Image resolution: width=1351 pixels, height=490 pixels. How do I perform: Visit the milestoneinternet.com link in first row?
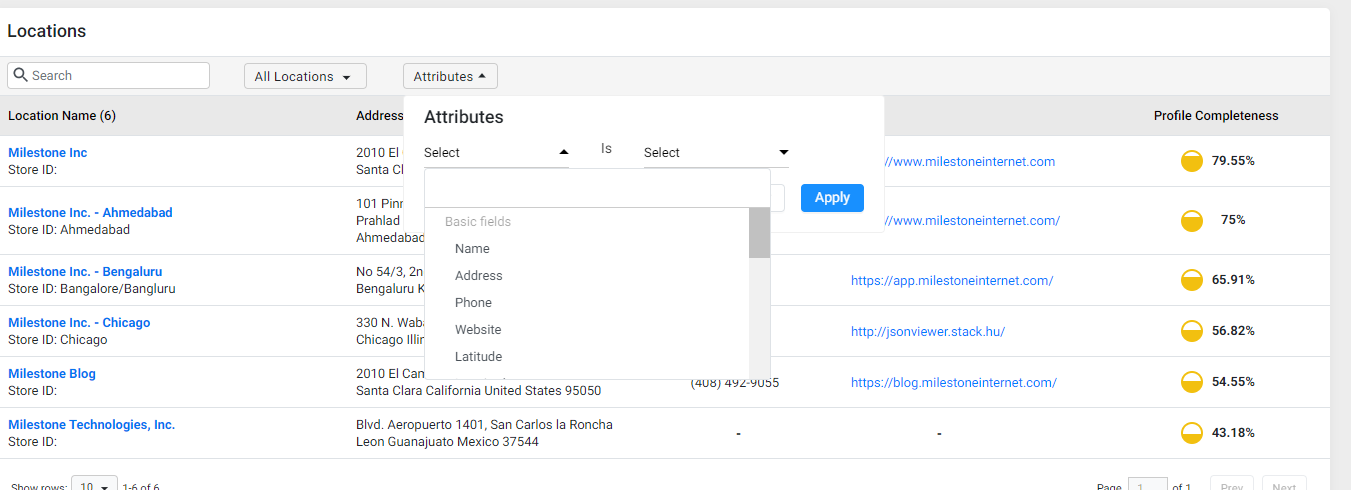point(968,161)
